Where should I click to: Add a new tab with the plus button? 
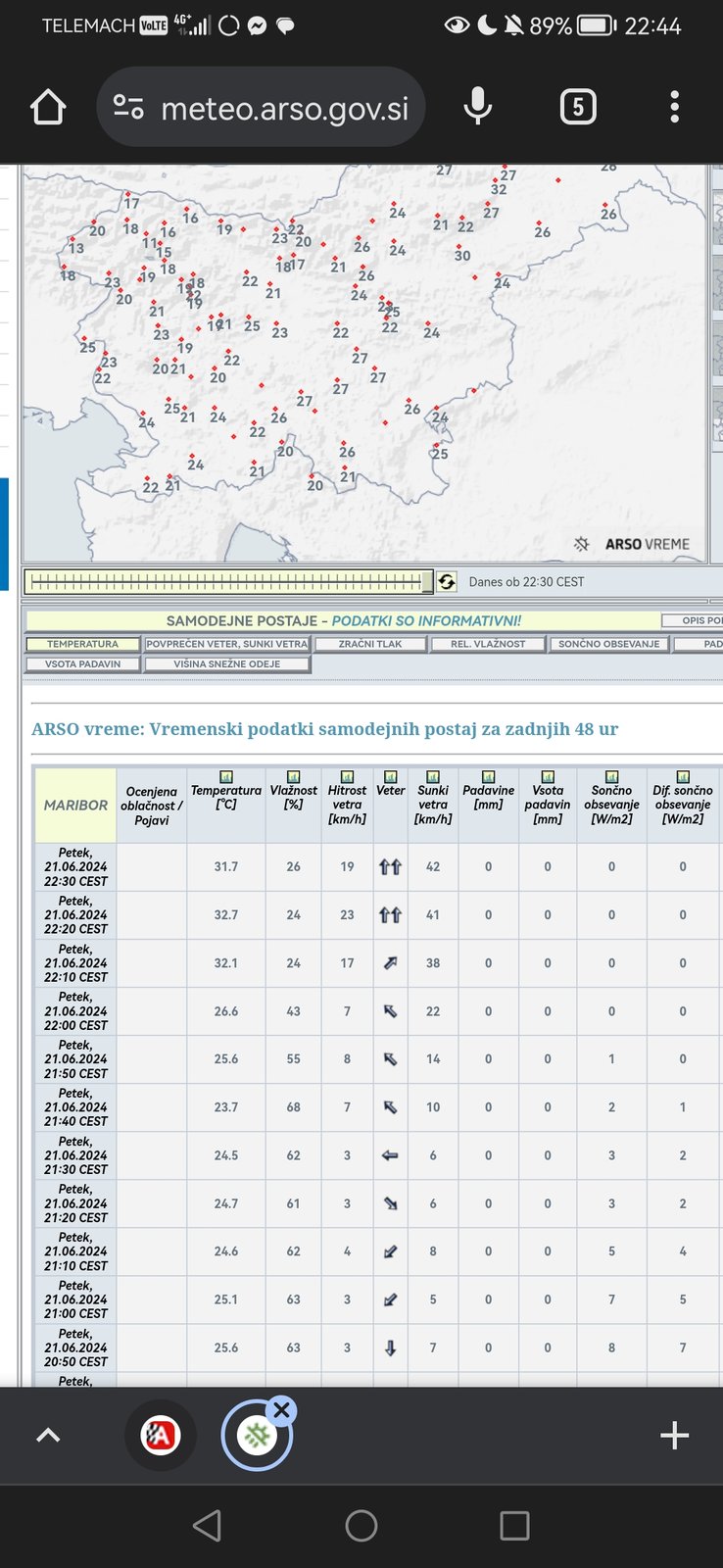point(674,1436)
